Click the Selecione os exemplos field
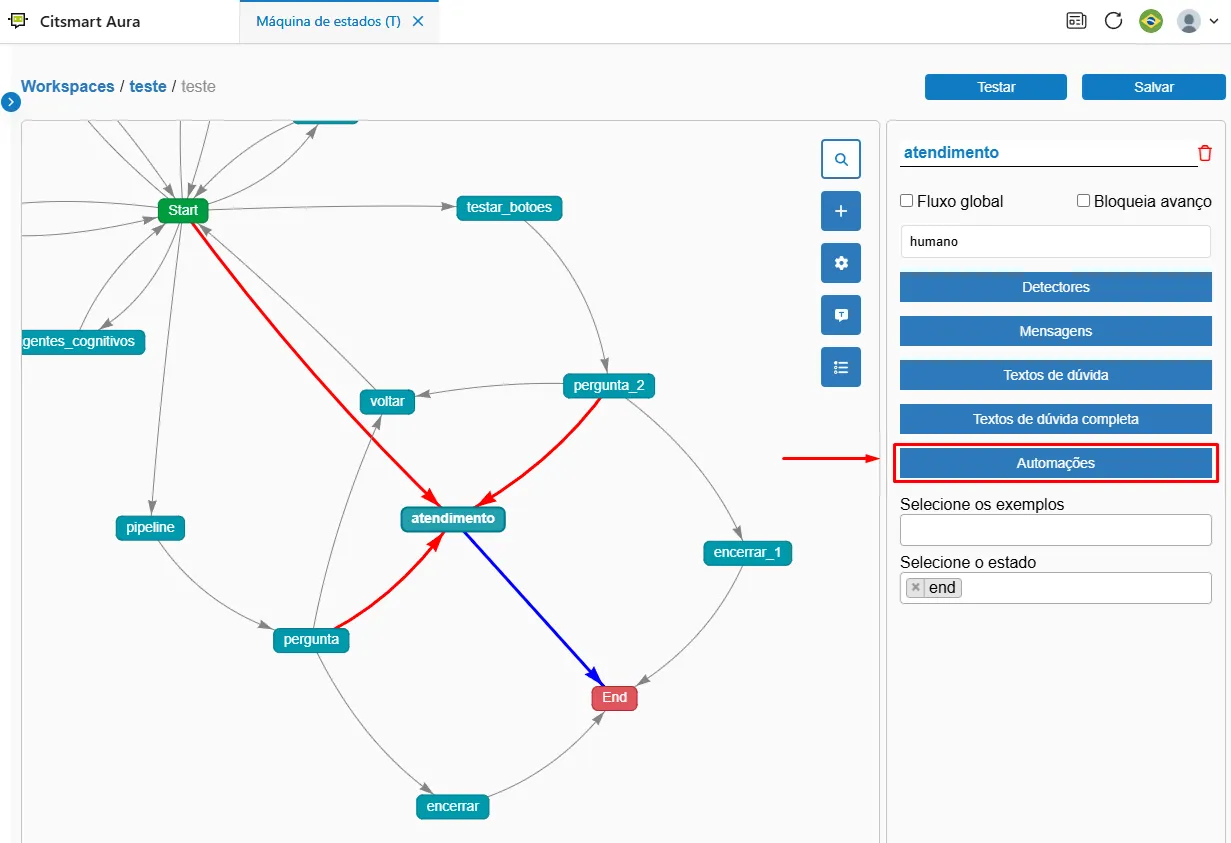 [x=1056, y=530]
